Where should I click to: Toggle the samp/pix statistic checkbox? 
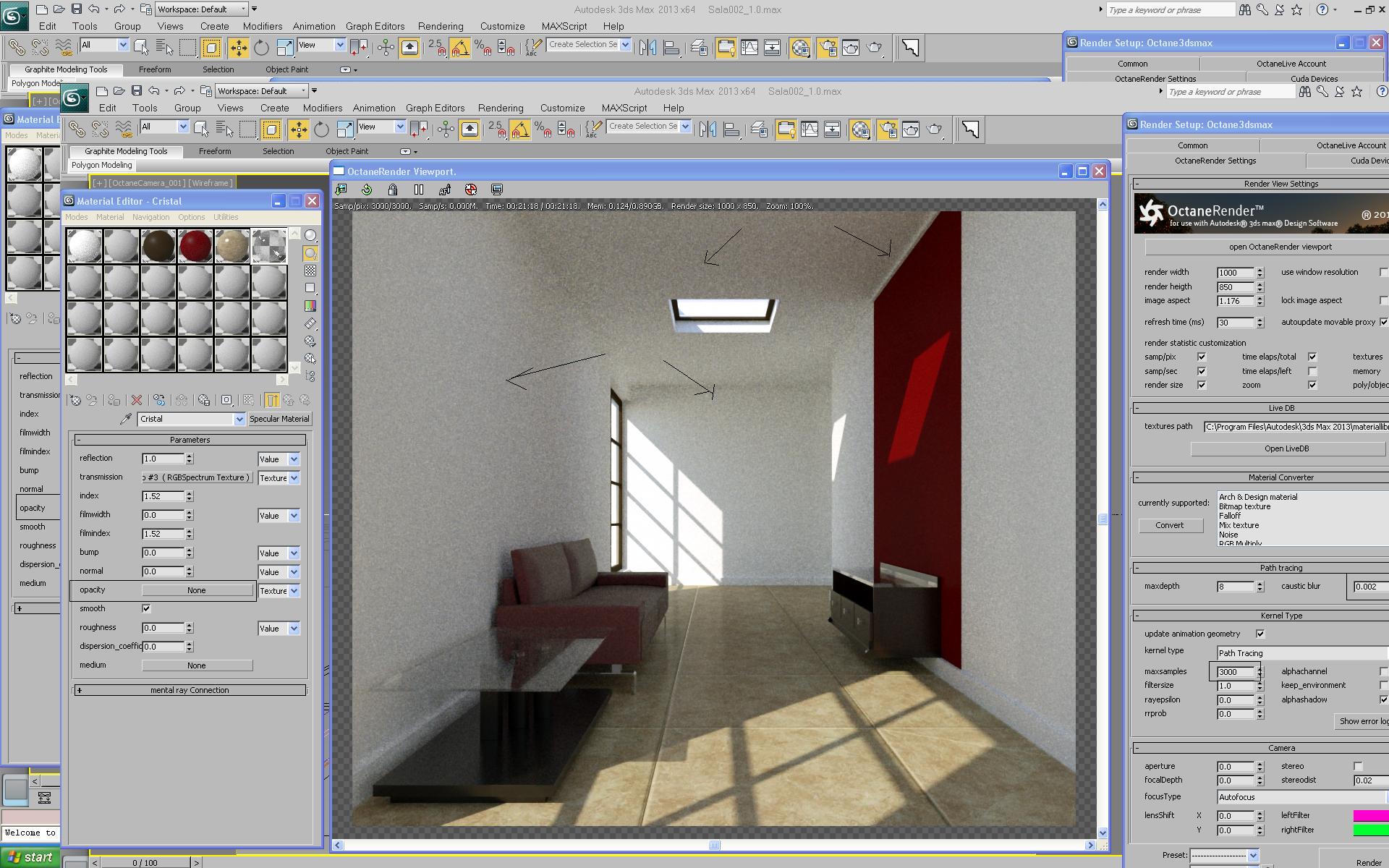1202,357
